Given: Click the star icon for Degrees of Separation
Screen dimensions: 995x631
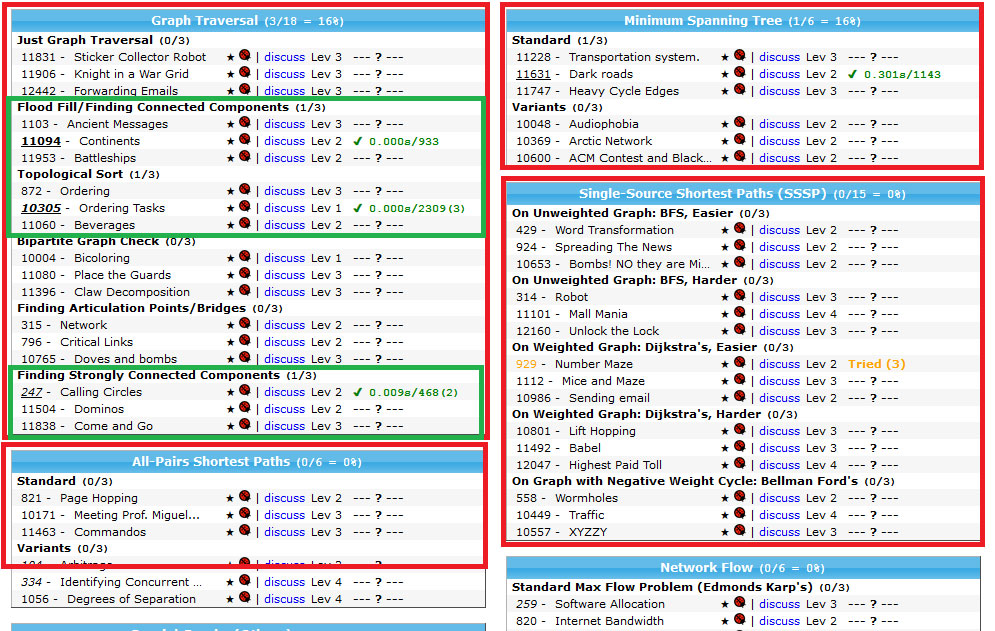Looking at the screenshot, I should [230, 599].
